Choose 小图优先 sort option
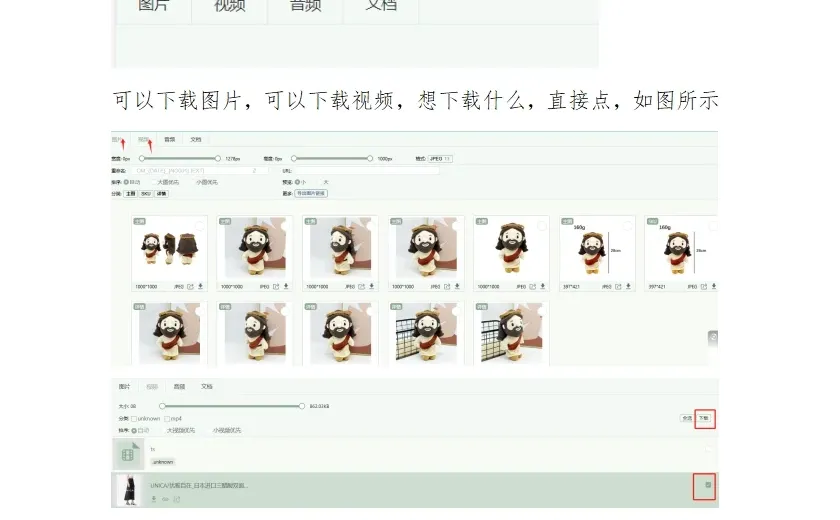The width and height of the screenshot is (840, 520). (206, 182)
